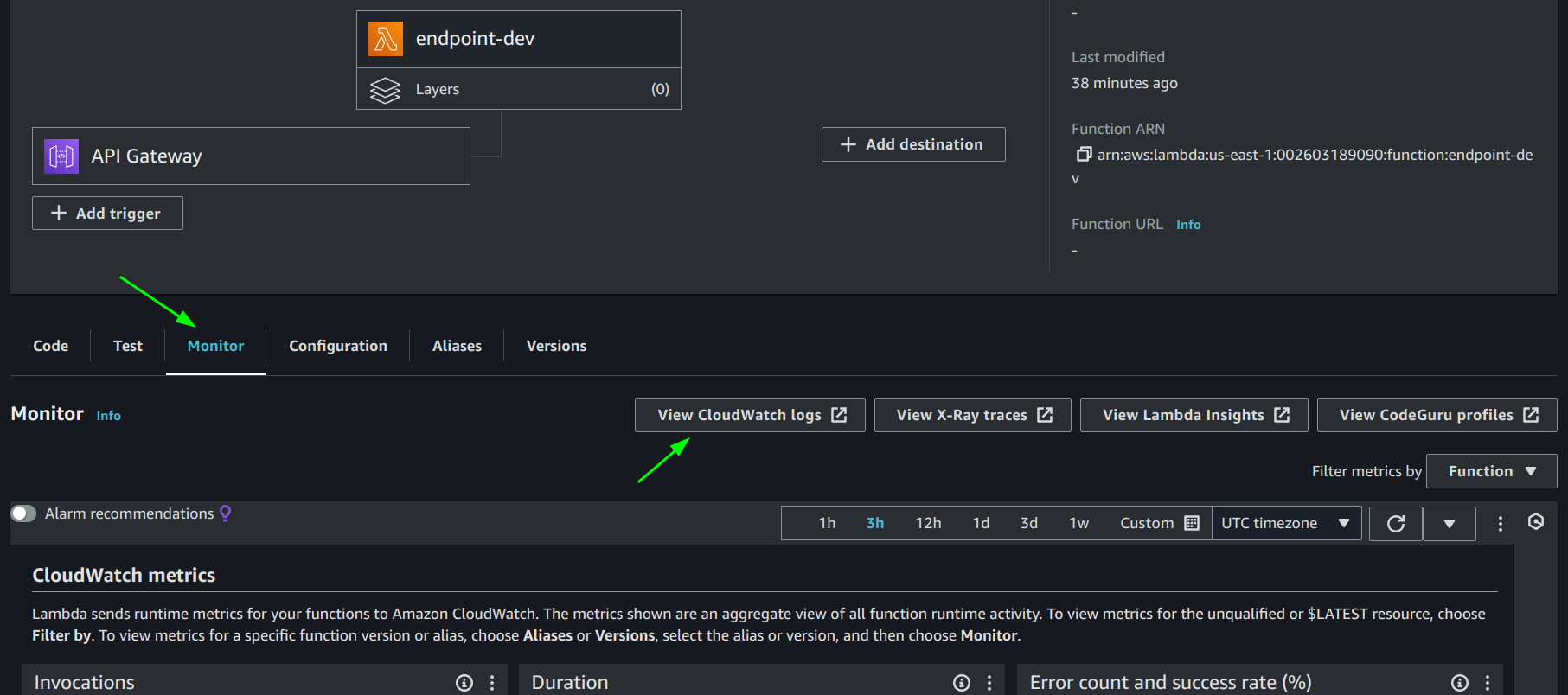Click the API Gateway trigger icon

tap(61, 156)
